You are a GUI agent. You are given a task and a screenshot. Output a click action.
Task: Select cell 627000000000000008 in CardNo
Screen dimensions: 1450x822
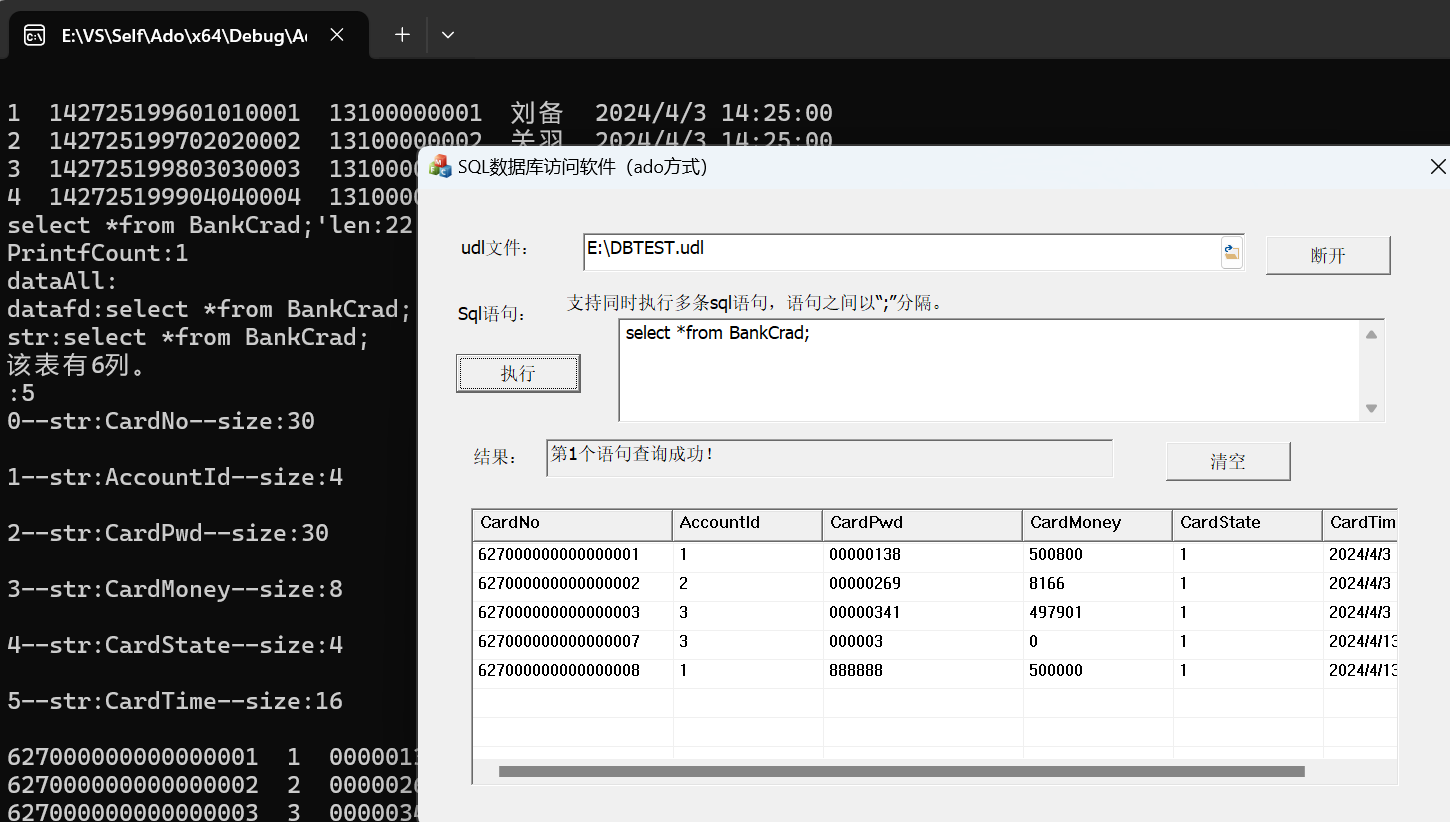coord(573,670)
